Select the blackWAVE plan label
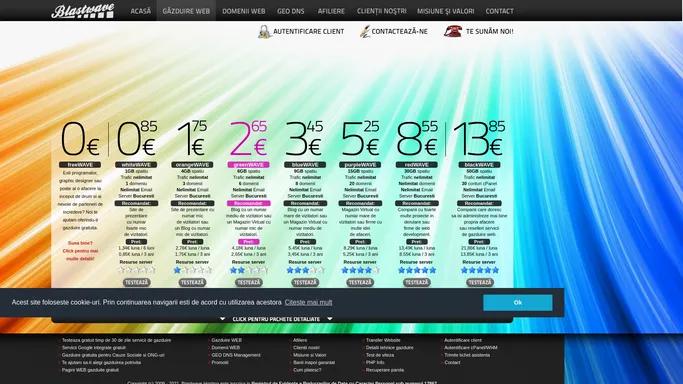683x384 pixels. 480,165
